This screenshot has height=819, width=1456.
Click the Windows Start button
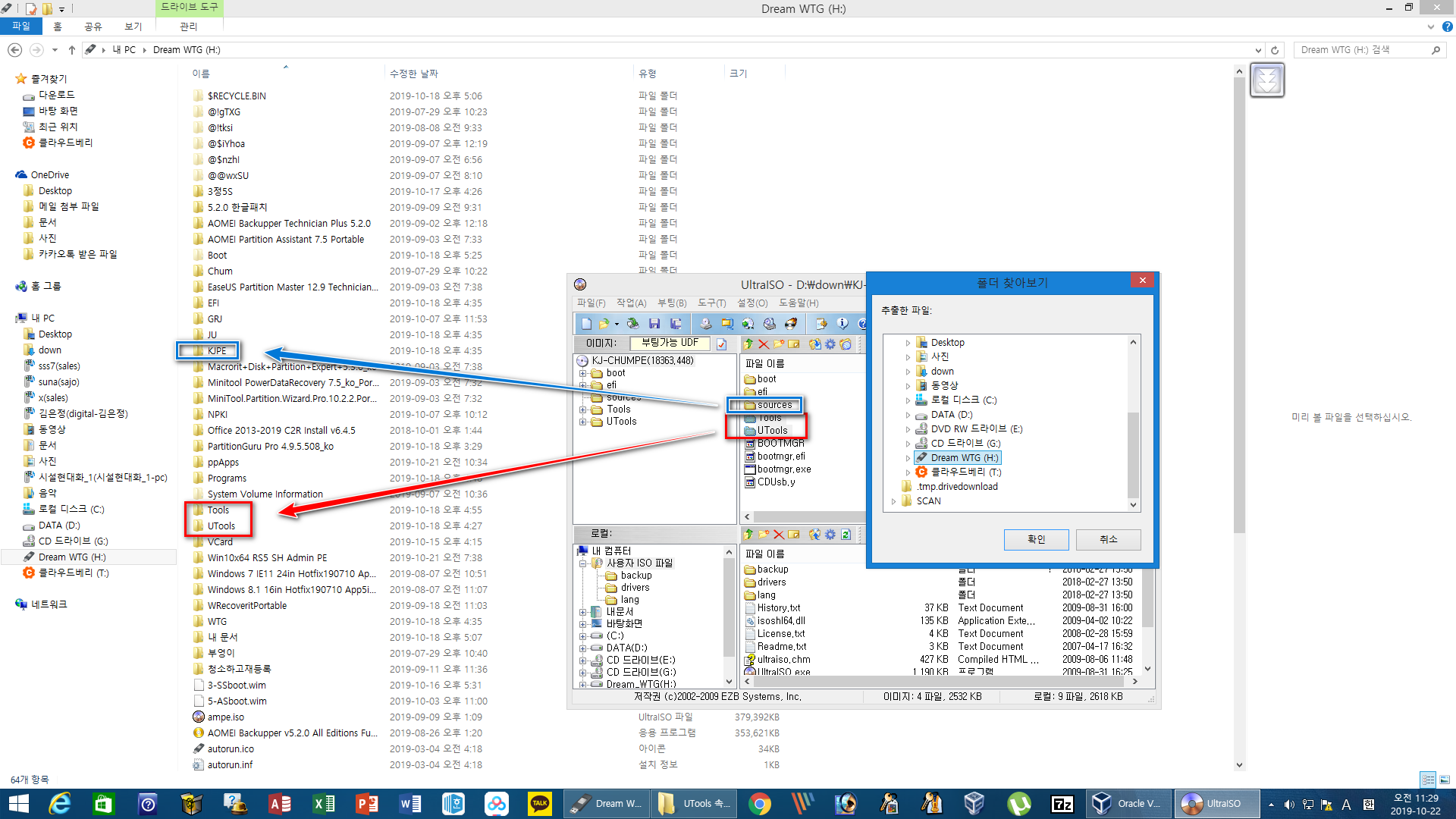(18, 804)
